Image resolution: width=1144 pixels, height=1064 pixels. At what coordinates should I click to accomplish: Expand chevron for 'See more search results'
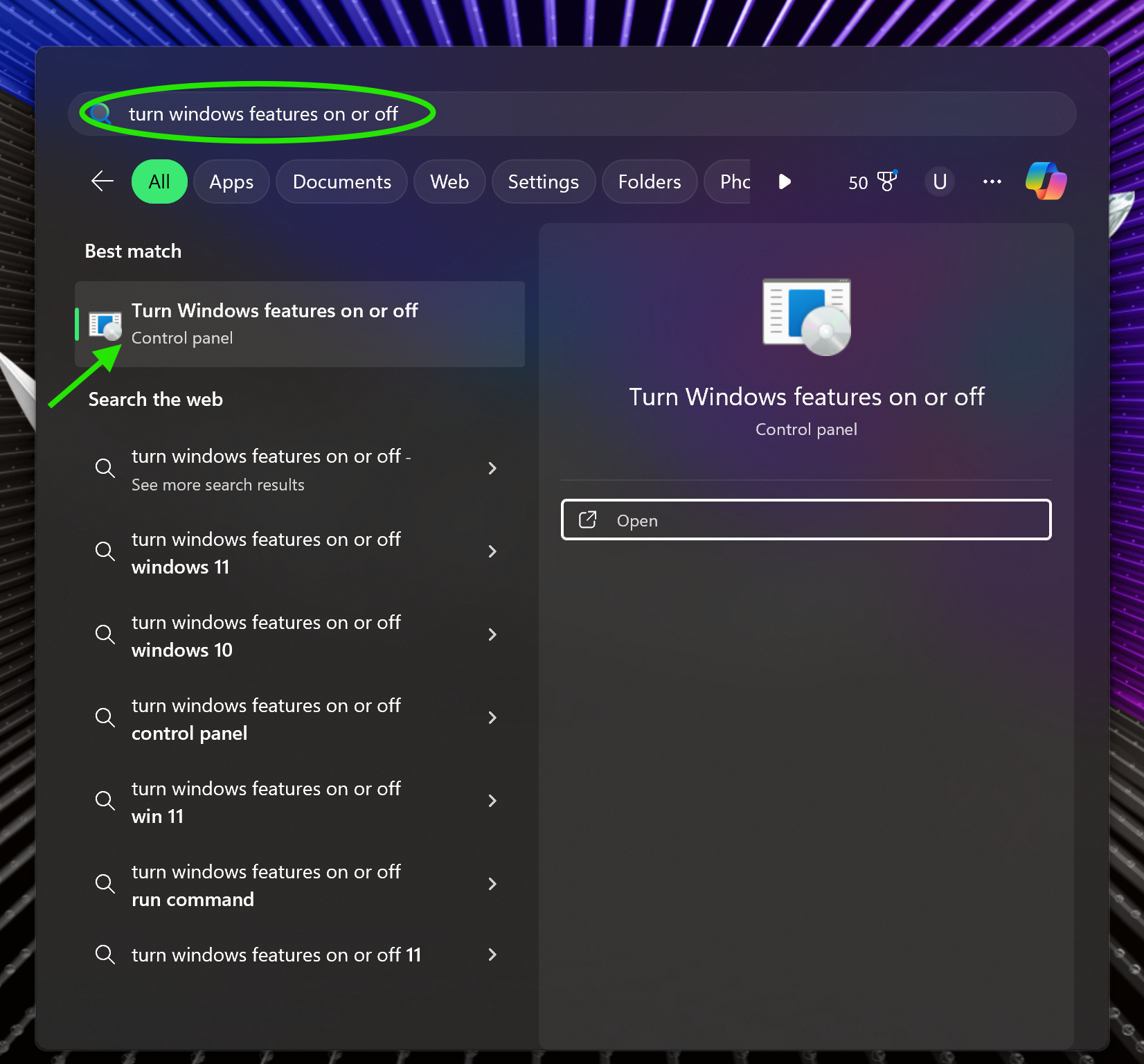click(x=492, y=468)
